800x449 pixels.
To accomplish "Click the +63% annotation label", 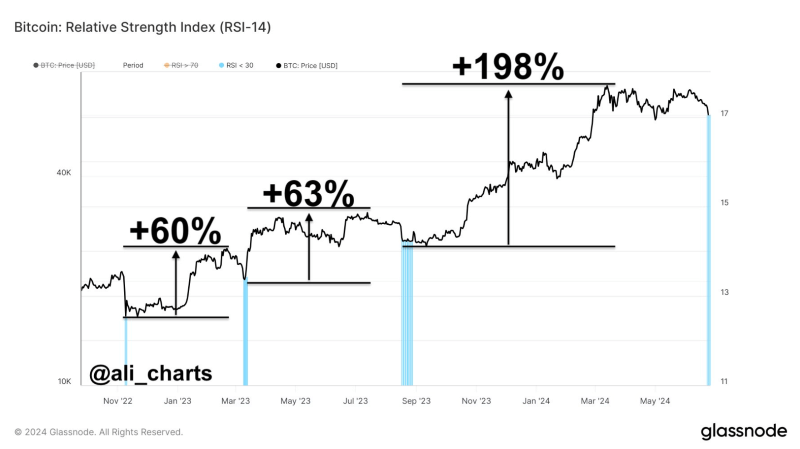I will point(308,192).
